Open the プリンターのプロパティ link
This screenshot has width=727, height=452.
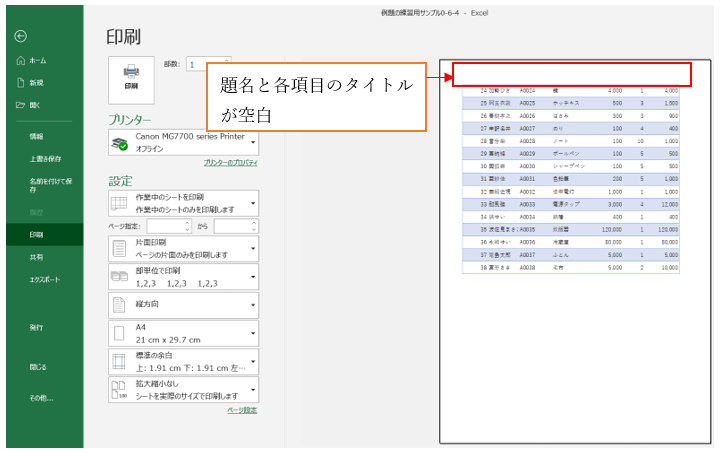coord(229,162)
